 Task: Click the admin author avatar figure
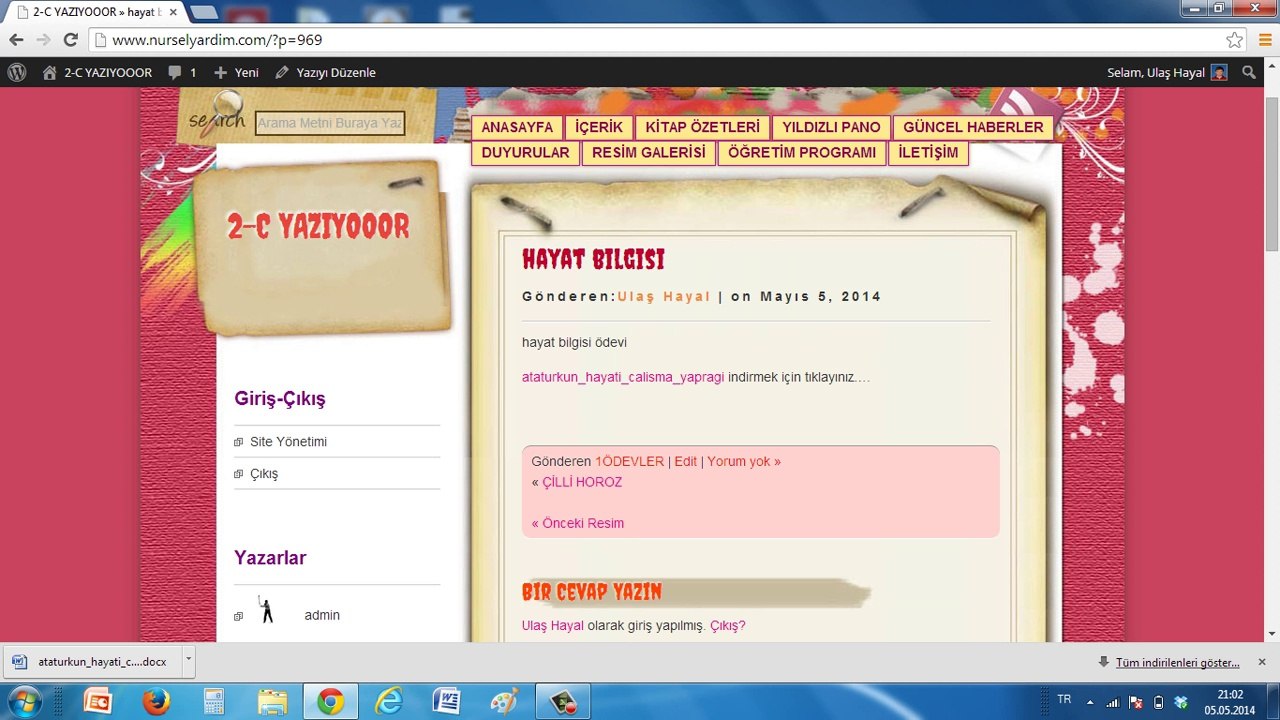click(266, 610)
